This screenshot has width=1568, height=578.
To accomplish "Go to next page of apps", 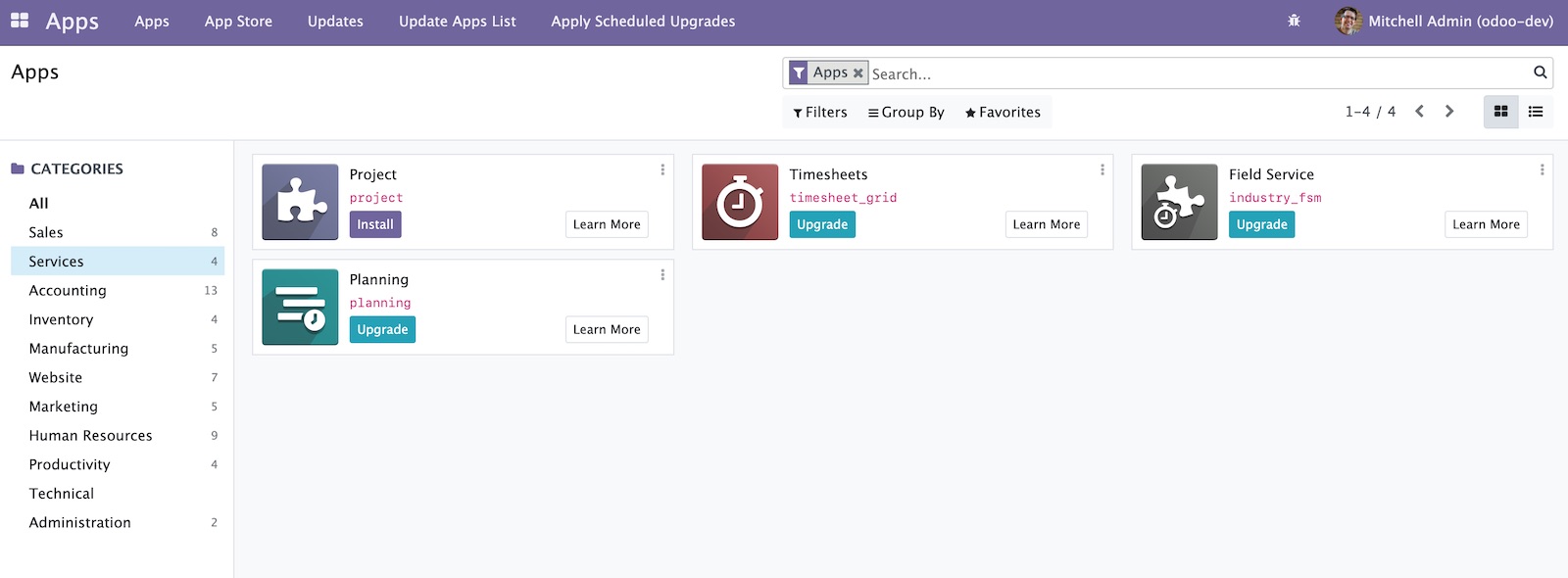I will [x=1449, y=112].
